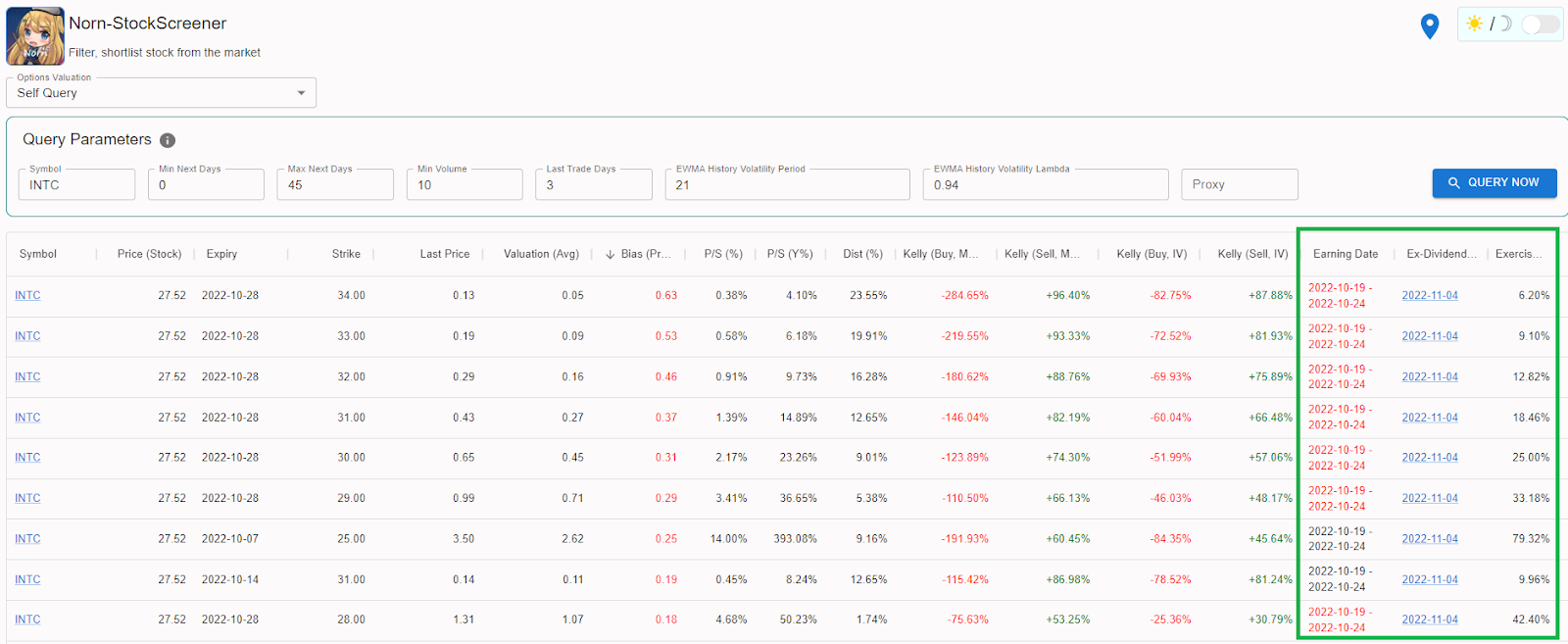This screenshot has height=644, width=1568.
Task: Click the blue location pin icon
Action: pyautogui.click(x=1430, y=26)
